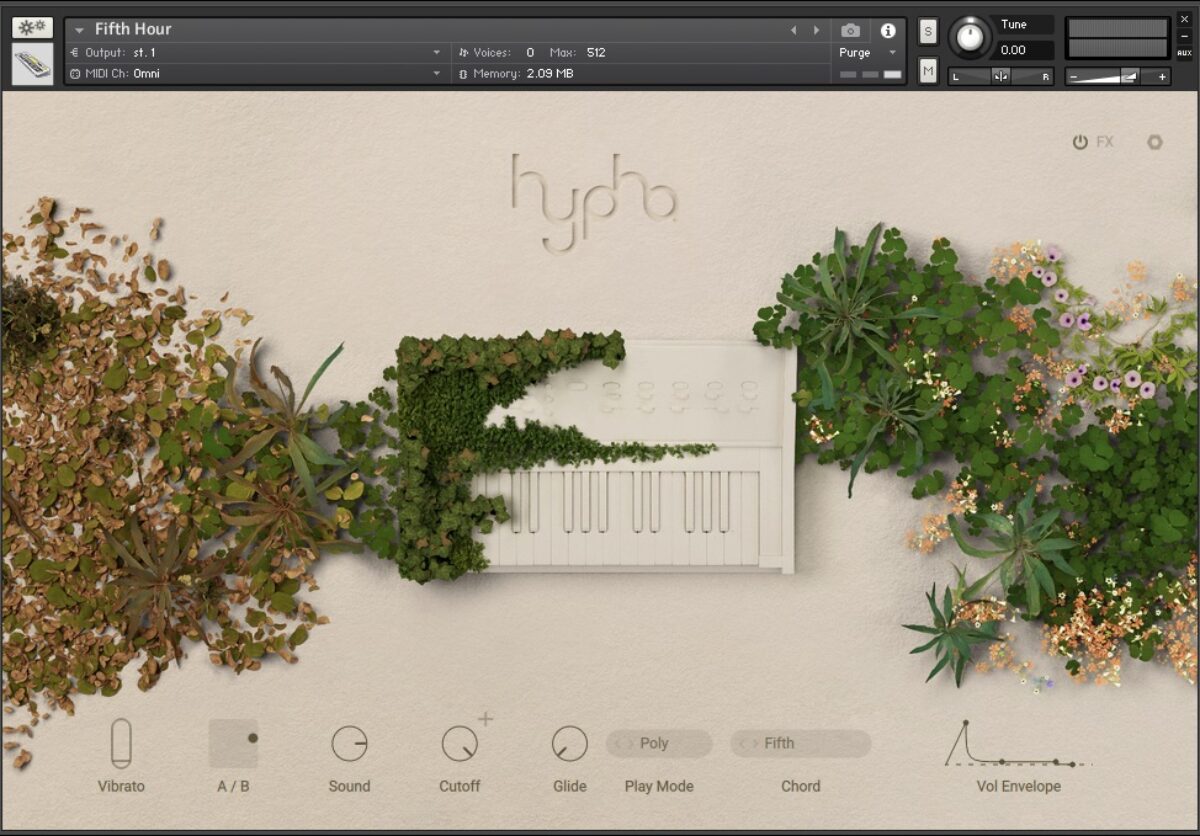Toggle the AUX sends button

point(1185,53)
